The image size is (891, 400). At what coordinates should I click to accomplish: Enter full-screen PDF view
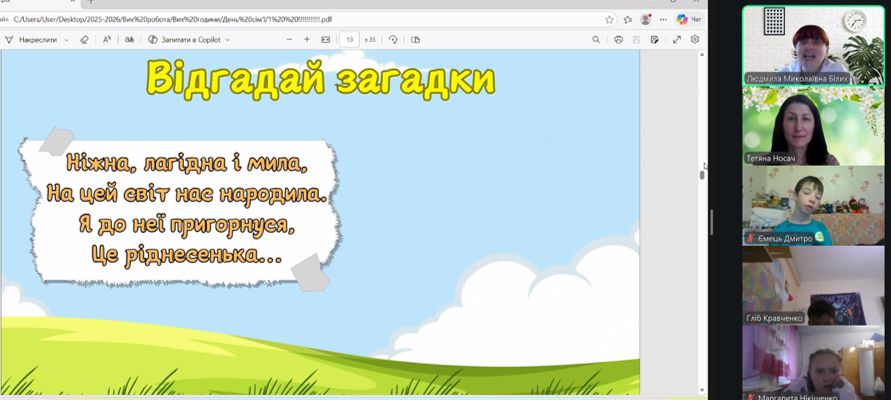point(677,40)
